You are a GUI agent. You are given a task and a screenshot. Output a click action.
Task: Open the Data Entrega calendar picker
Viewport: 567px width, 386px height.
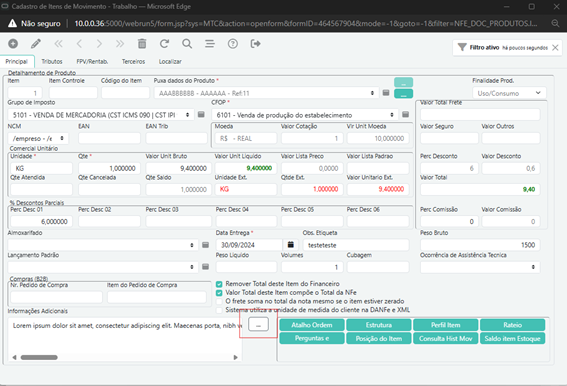[290, 245]
